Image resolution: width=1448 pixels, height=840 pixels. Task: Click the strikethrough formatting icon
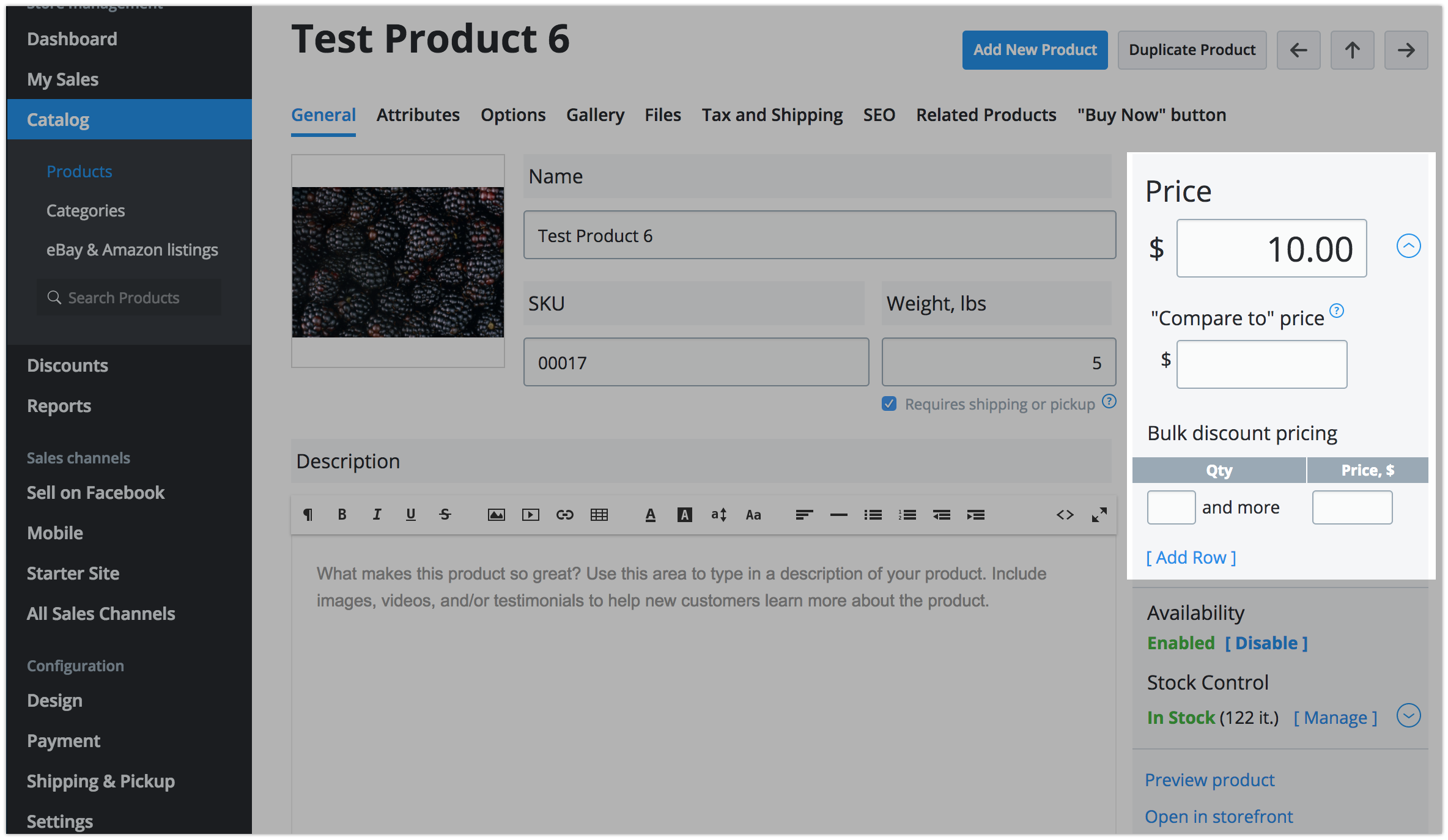(445, 515)
